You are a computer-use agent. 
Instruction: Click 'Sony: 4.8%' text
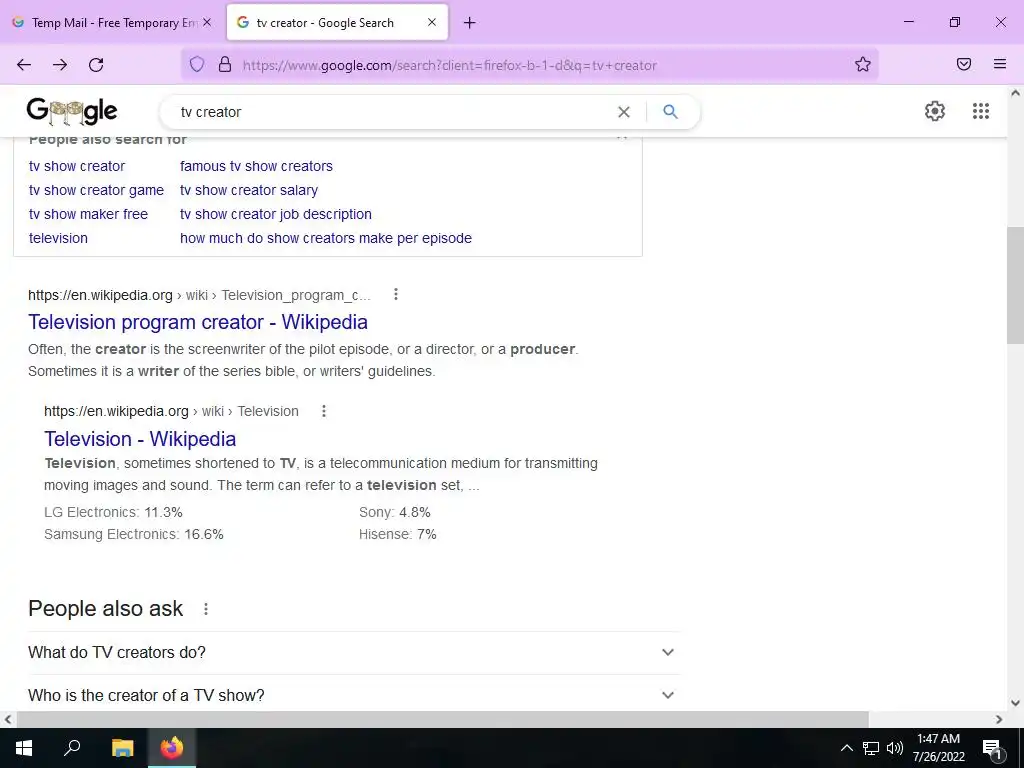(x=394, y=512)
